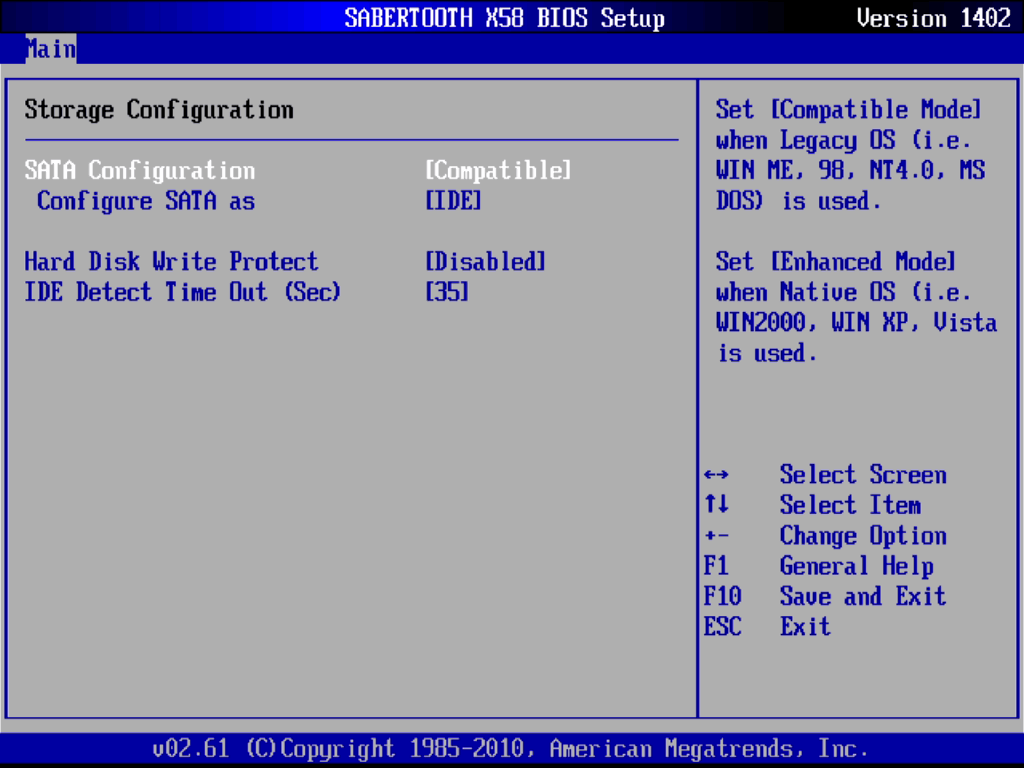Screen dimensions: 1024x768
Task: Click Exit legend text
Action: [x=805, y=626]
